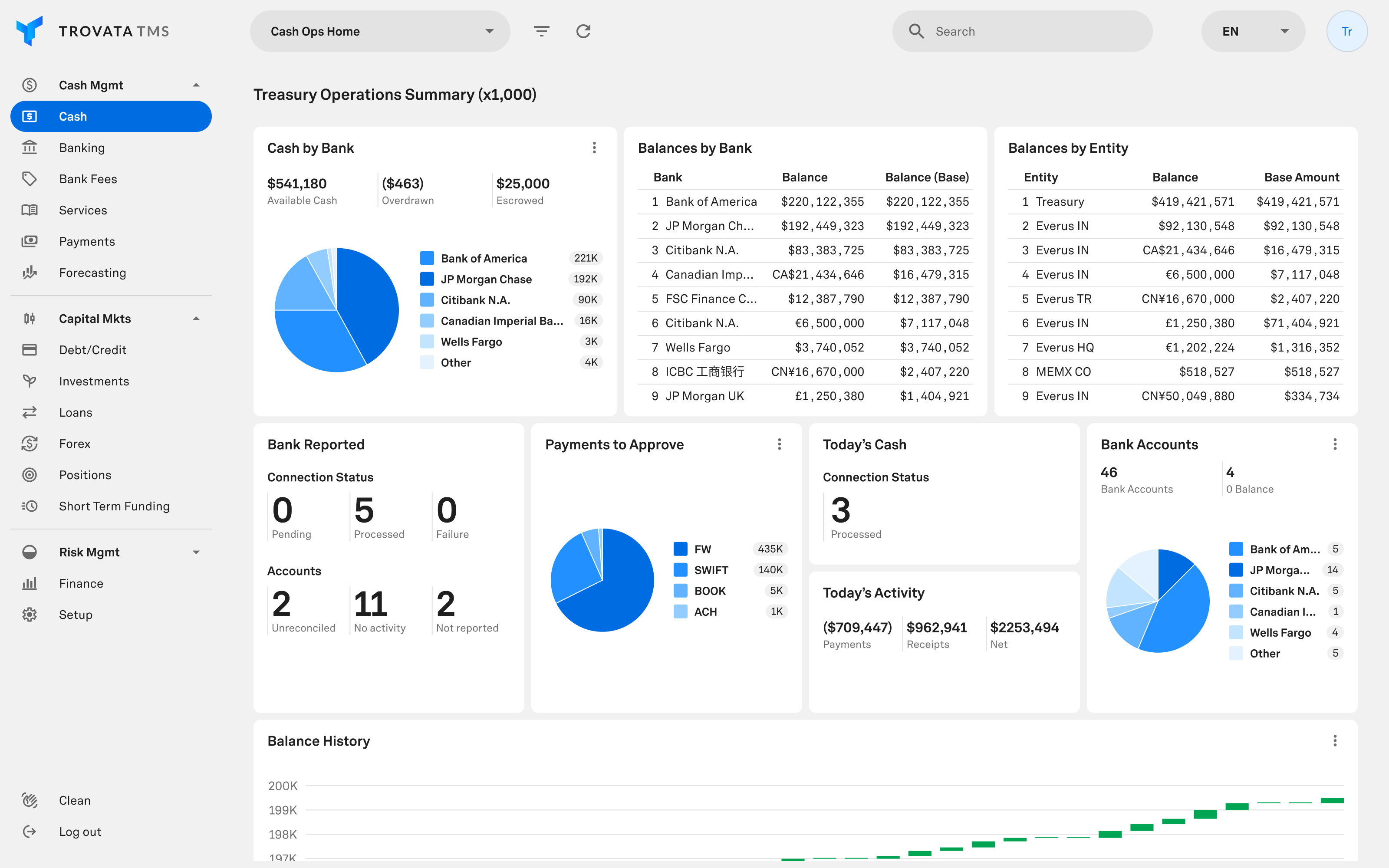Click the refresh icon
The height and width of the screenshot is (868, 1389).
(x=583, y=31)
